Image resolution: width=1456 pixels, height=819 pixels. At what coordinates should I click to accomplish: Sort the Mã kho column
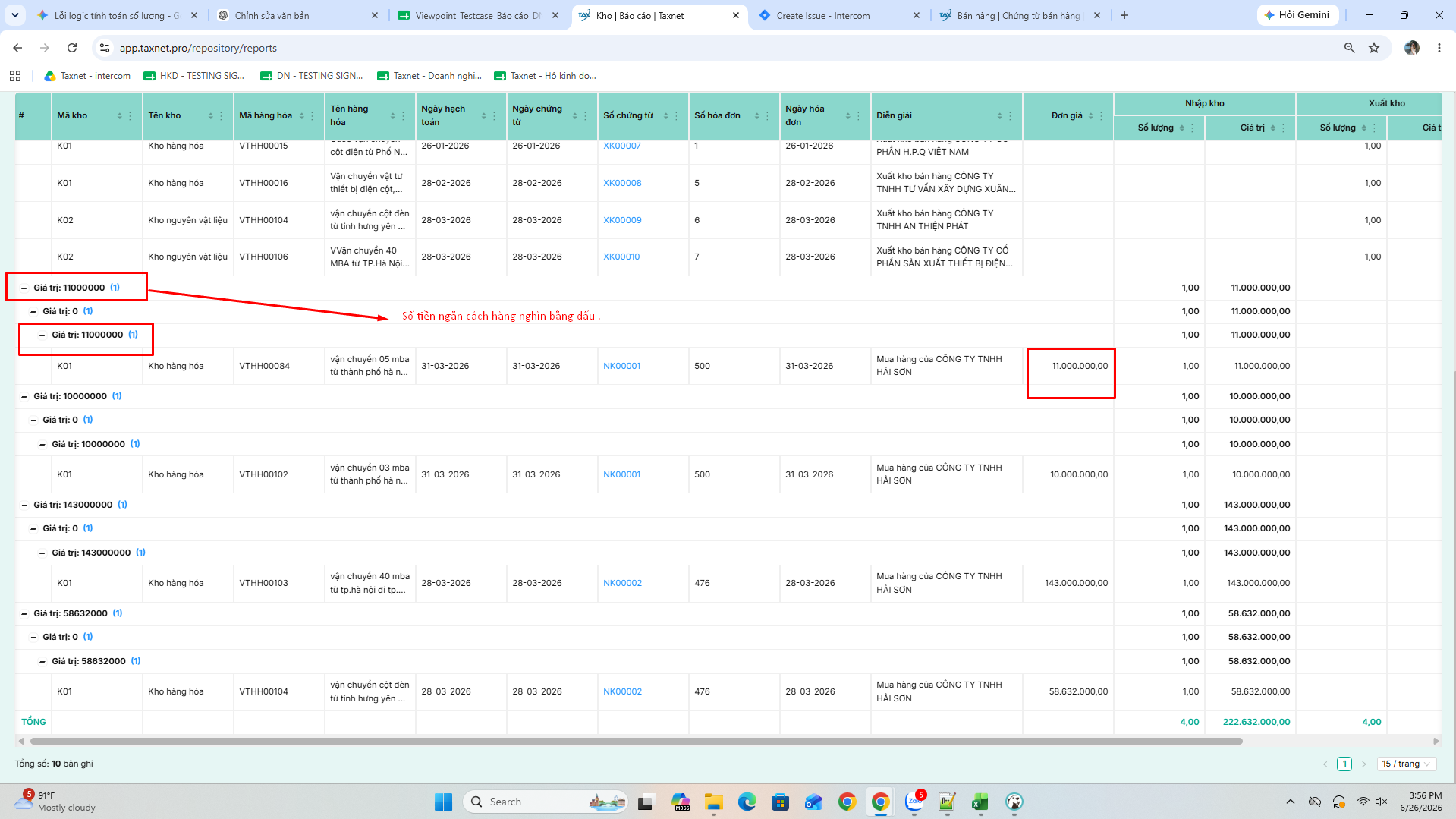coord(119,116)
